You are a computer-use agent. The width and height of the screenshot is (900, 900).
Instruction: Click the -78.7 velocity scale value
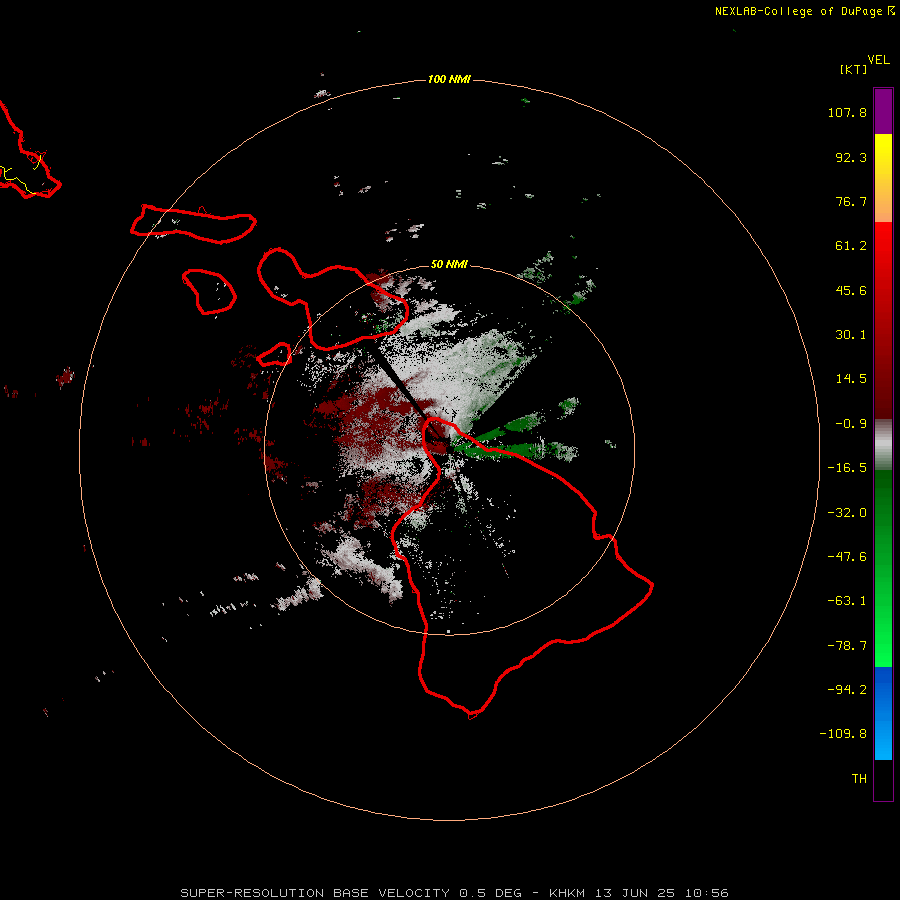[847, 646]
